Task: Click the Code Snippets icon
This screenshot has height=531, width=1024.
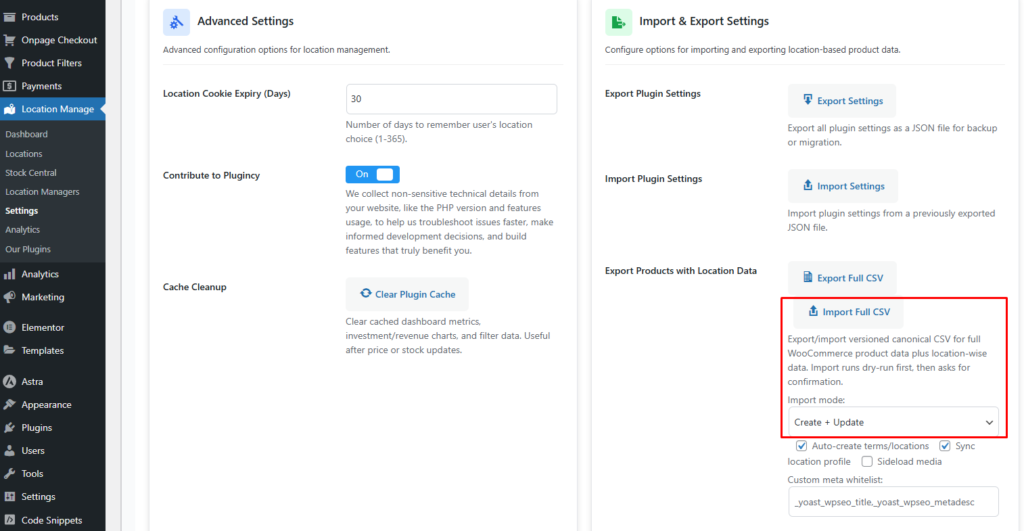Action: (x=9, y=520)
